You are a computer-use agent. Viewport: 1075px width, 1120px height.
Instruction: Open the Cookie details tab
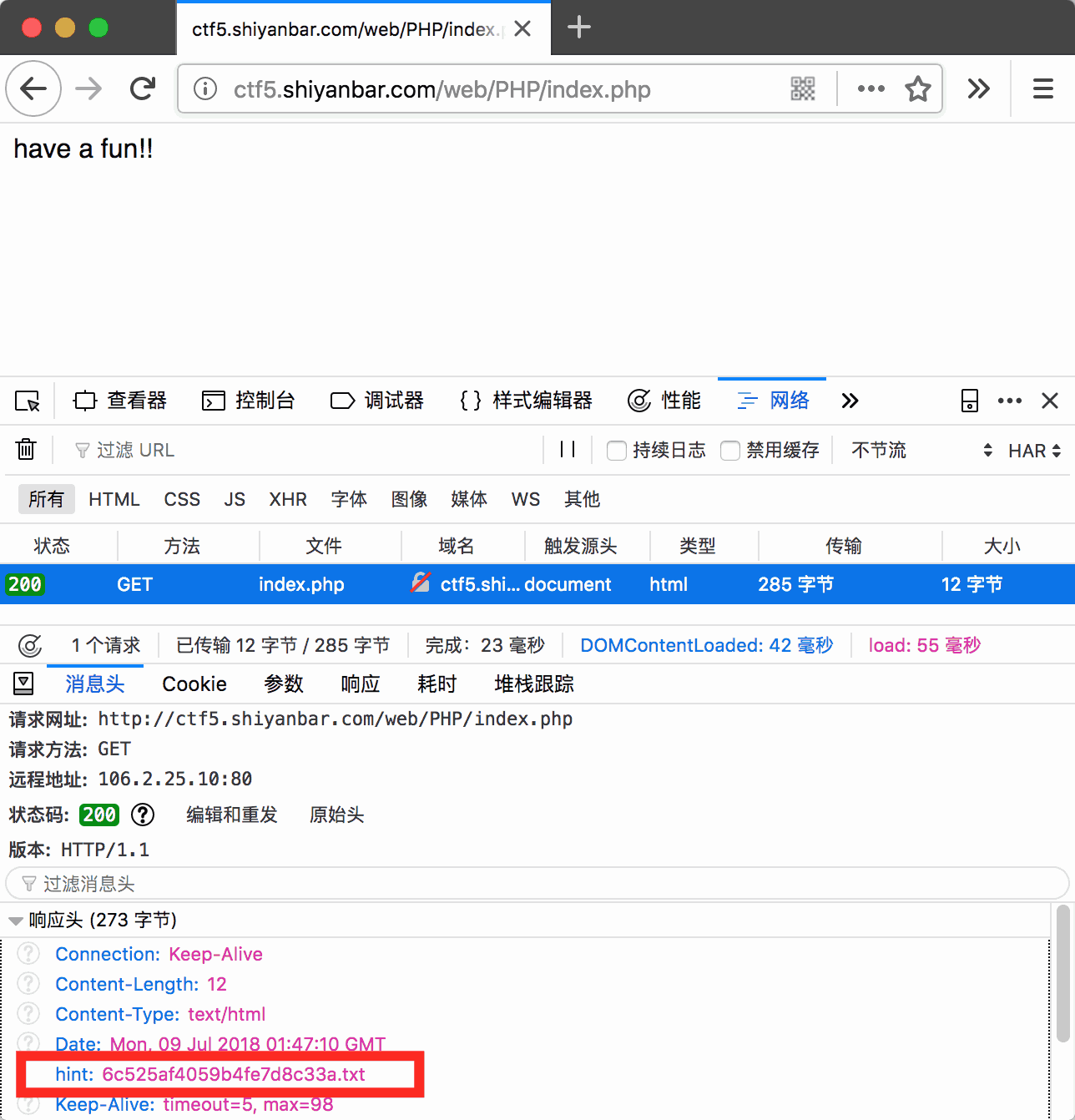[194, 684]
